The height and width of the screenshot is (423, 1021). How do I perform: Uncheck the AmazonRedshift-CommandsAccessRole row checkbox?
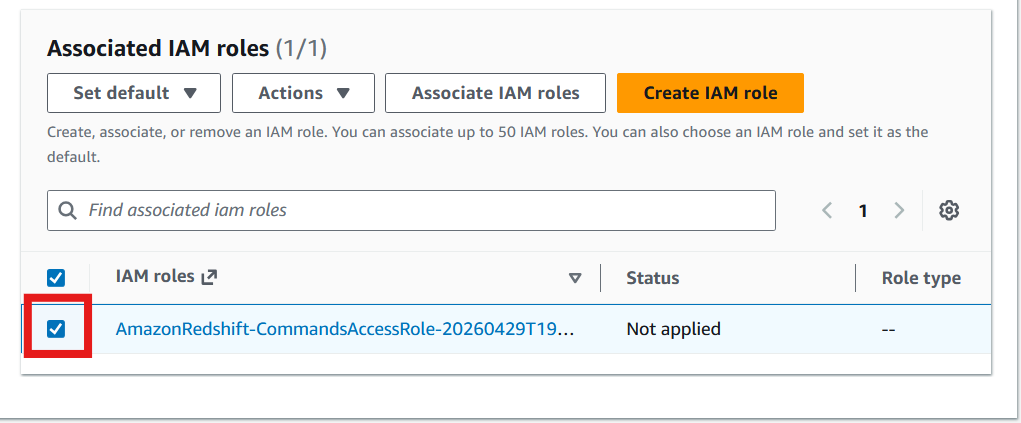(56, 329)
